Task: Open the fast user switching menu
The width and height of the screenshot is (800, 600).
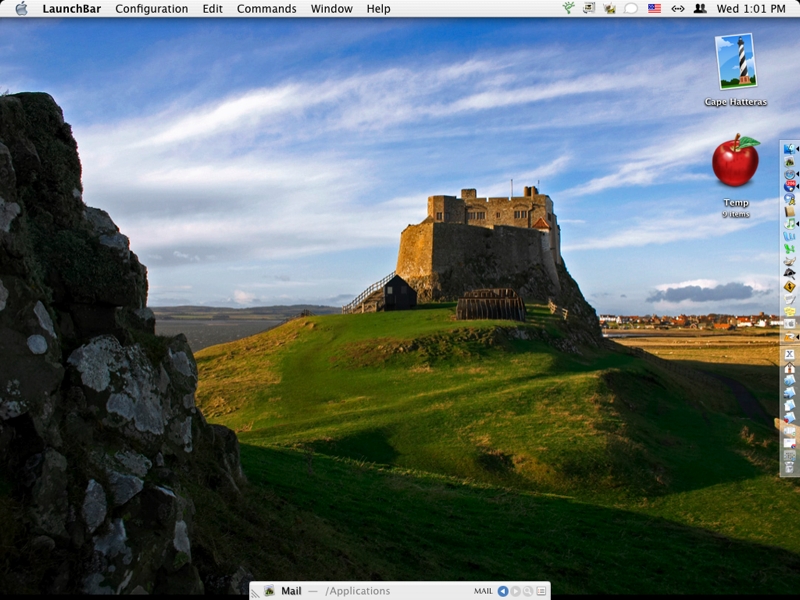Action: (x=700, y=8)
